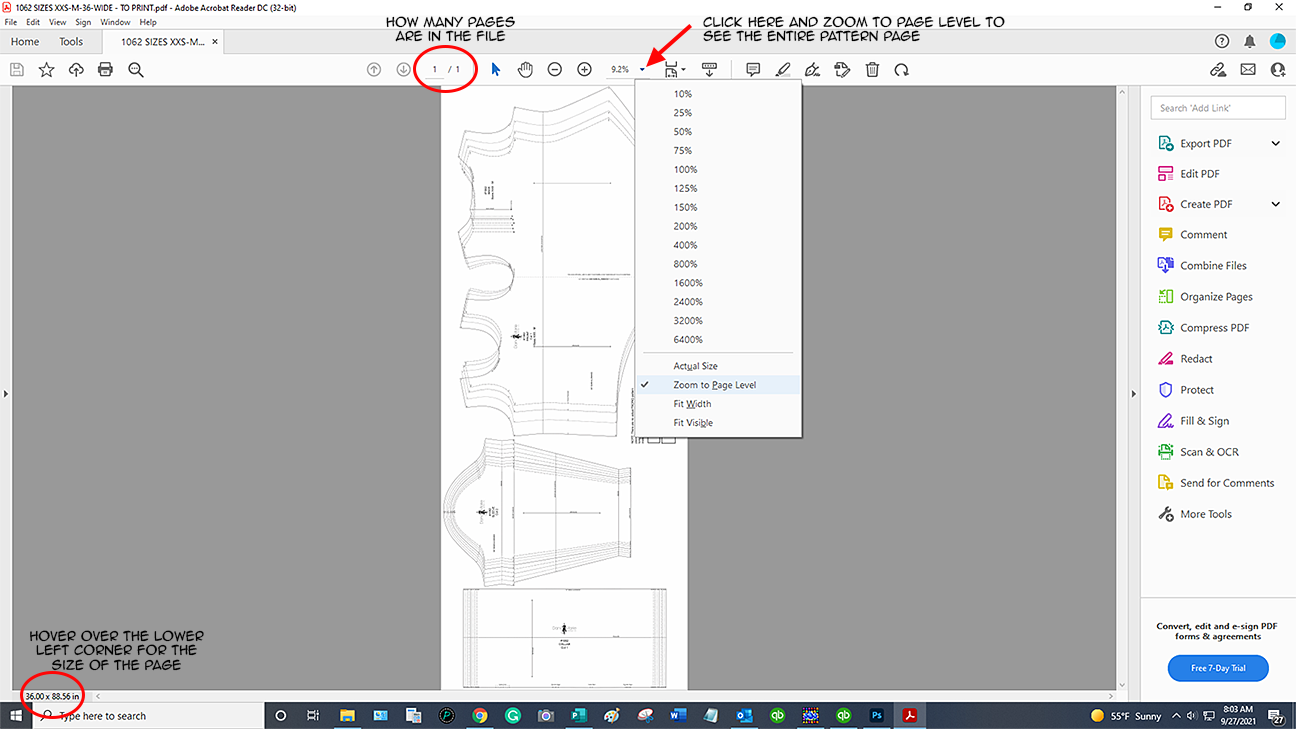Choose Fit Width zoom option
1296x729 pixels.
(x=692, y=404)
